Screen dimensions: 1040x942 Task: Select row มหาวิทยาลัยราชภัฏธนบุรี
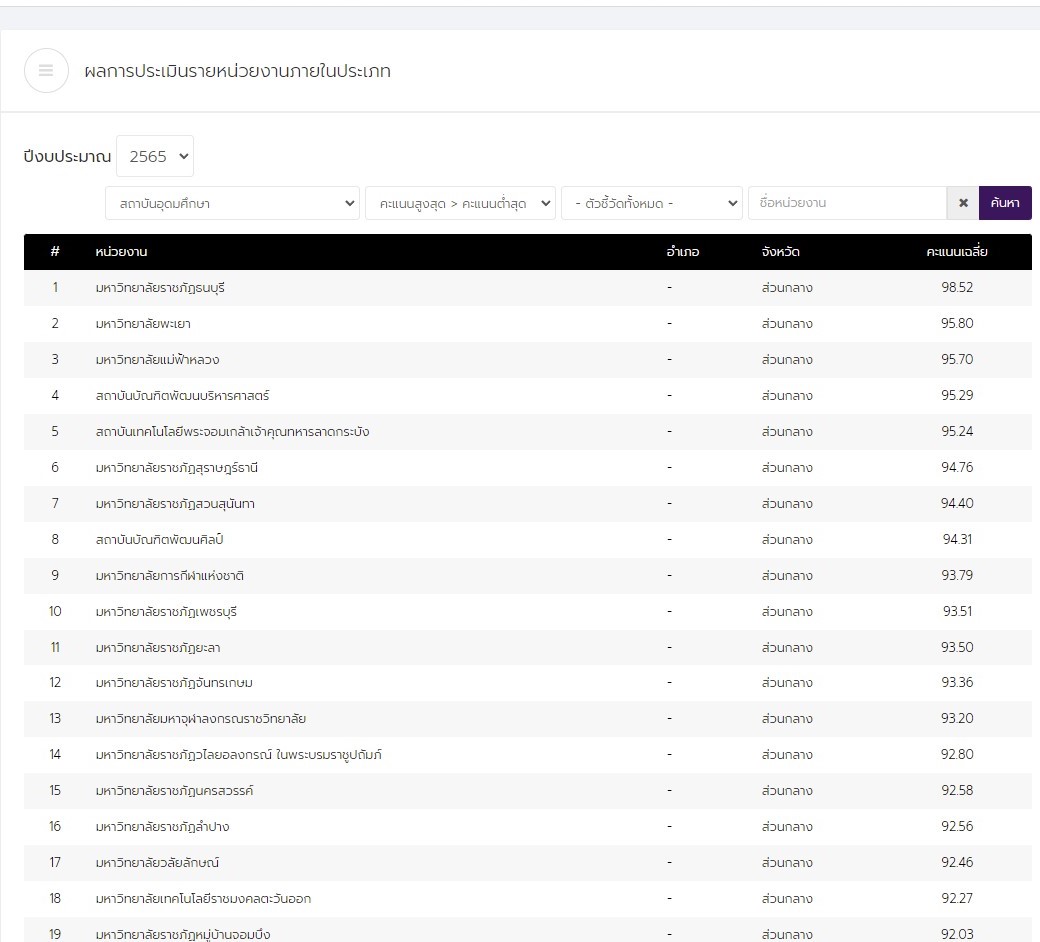[528, 287]
